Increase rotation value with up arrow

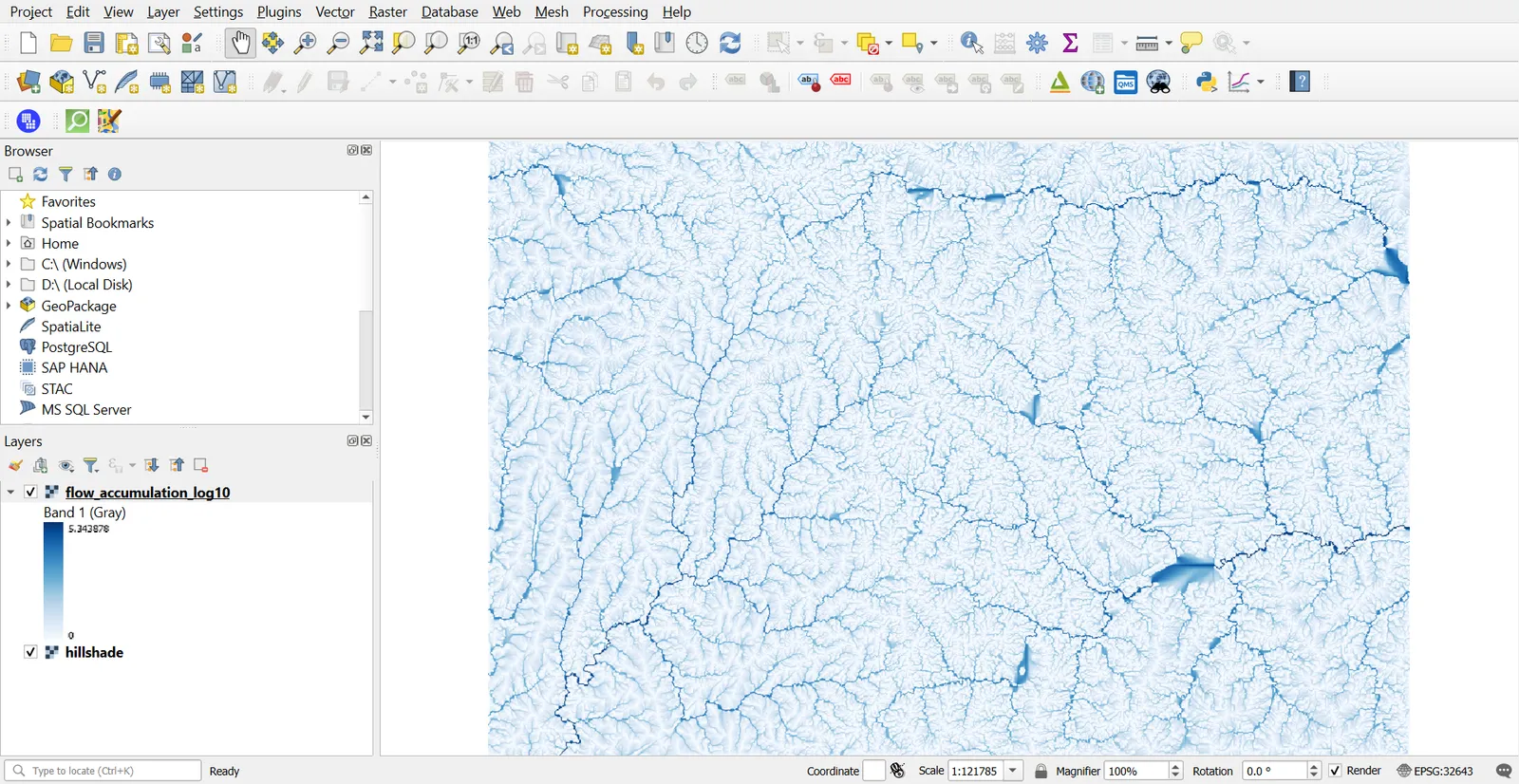(1314, 767)
